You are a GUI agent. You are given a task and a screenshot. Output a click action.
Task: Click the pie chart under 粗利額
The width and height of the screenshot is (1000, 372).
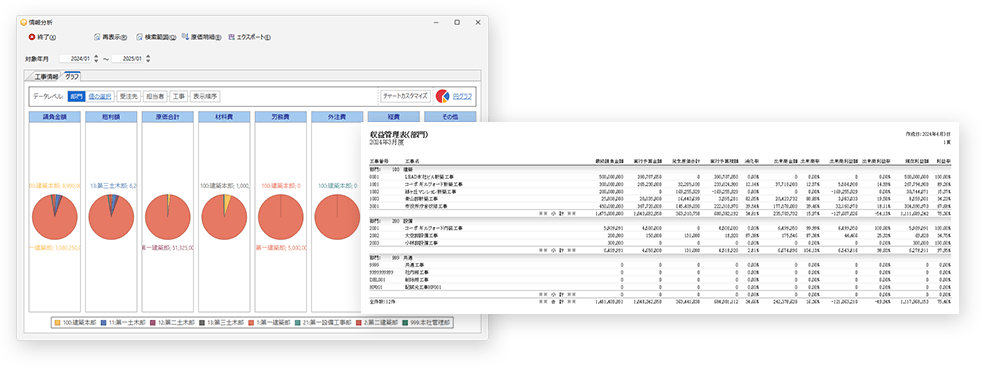(x=111, y=217)
